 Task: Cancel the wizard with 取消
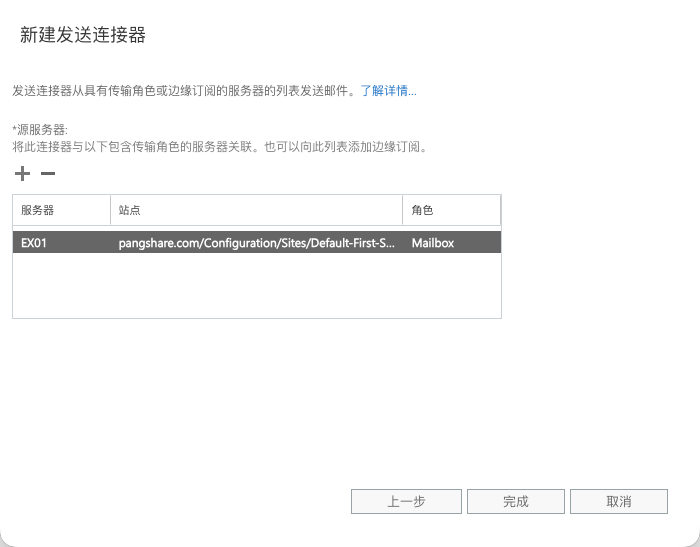(x=618, y=501)
